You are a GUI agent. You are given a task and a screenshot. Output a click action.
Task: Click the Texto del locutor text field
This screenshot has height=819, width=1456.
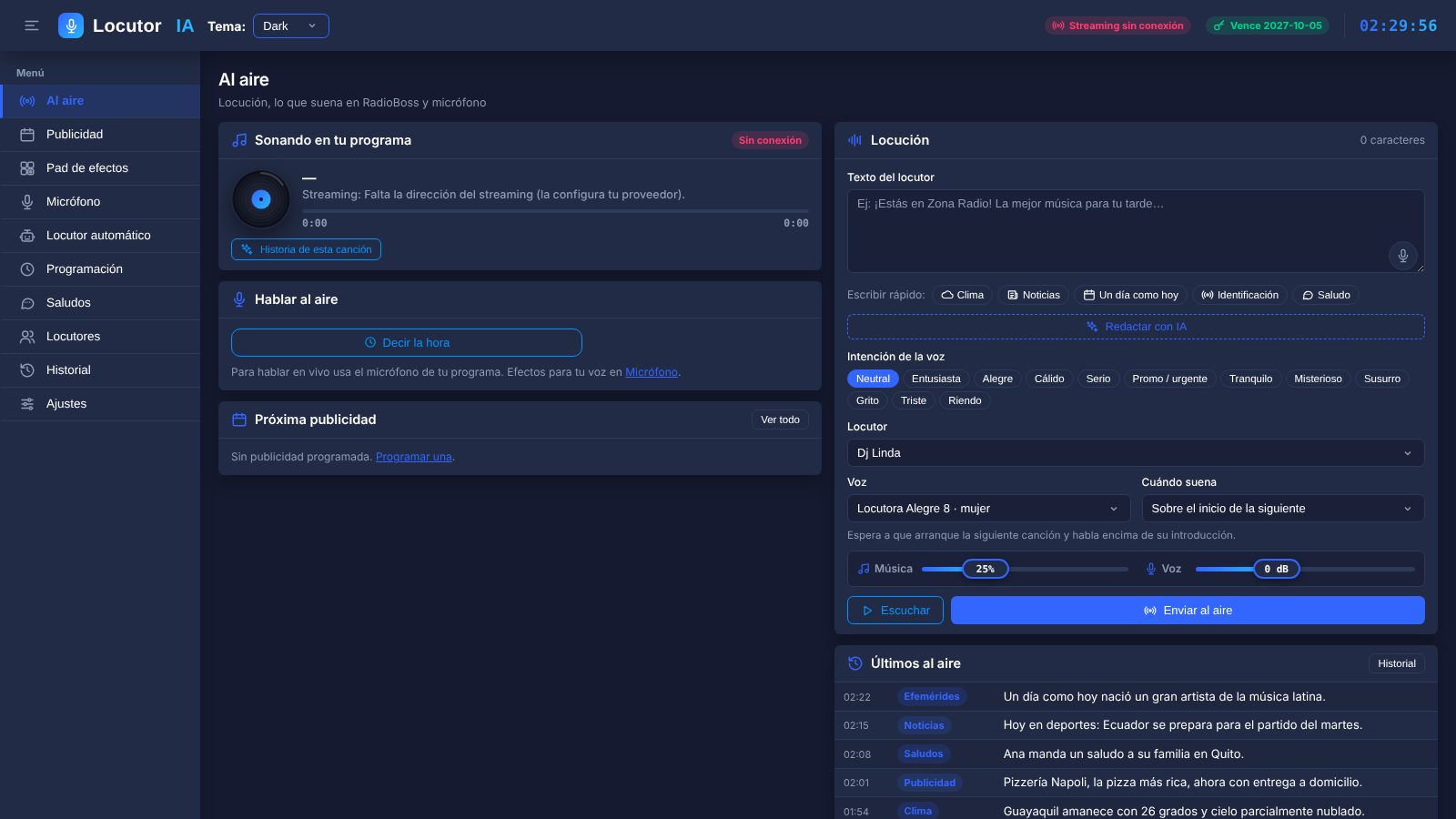click(x=1136, y=231)
